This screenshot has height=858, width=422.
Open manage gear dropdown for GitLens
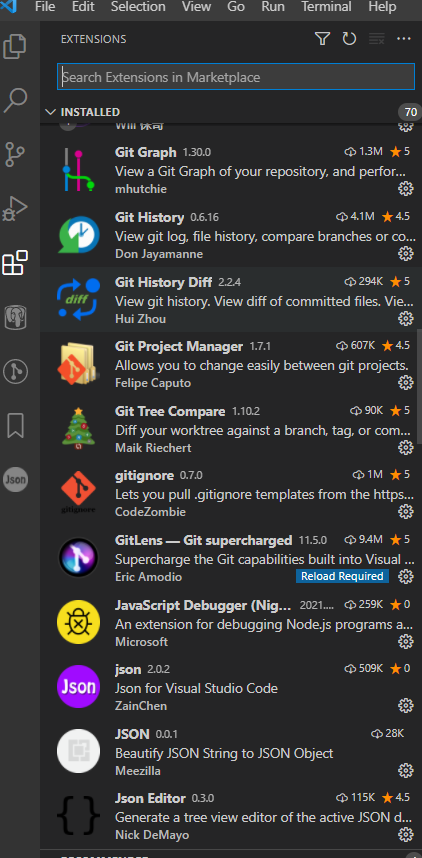(x=405, y=576)
